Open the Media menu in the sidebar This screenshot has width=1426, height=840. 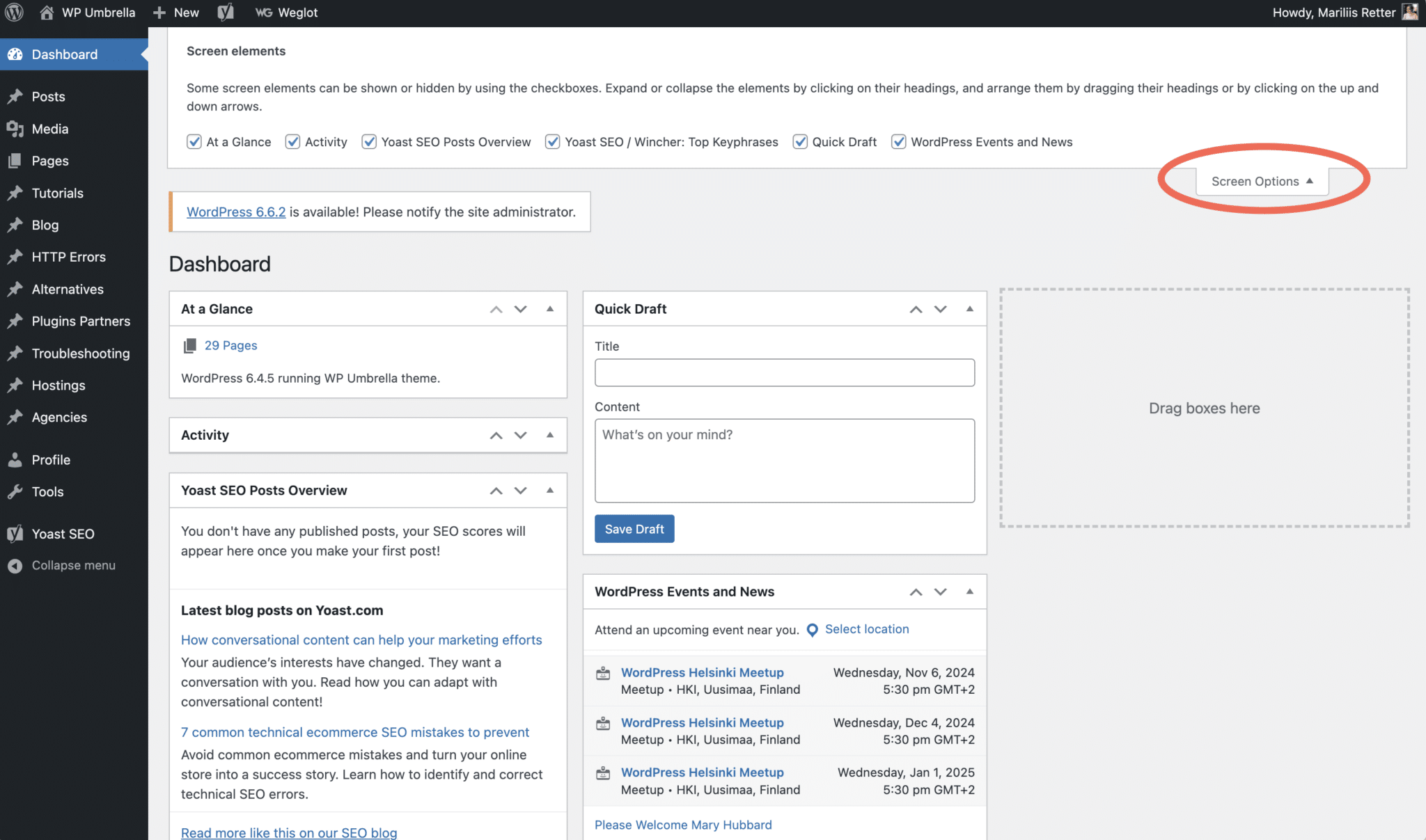(x=50, y=129)
